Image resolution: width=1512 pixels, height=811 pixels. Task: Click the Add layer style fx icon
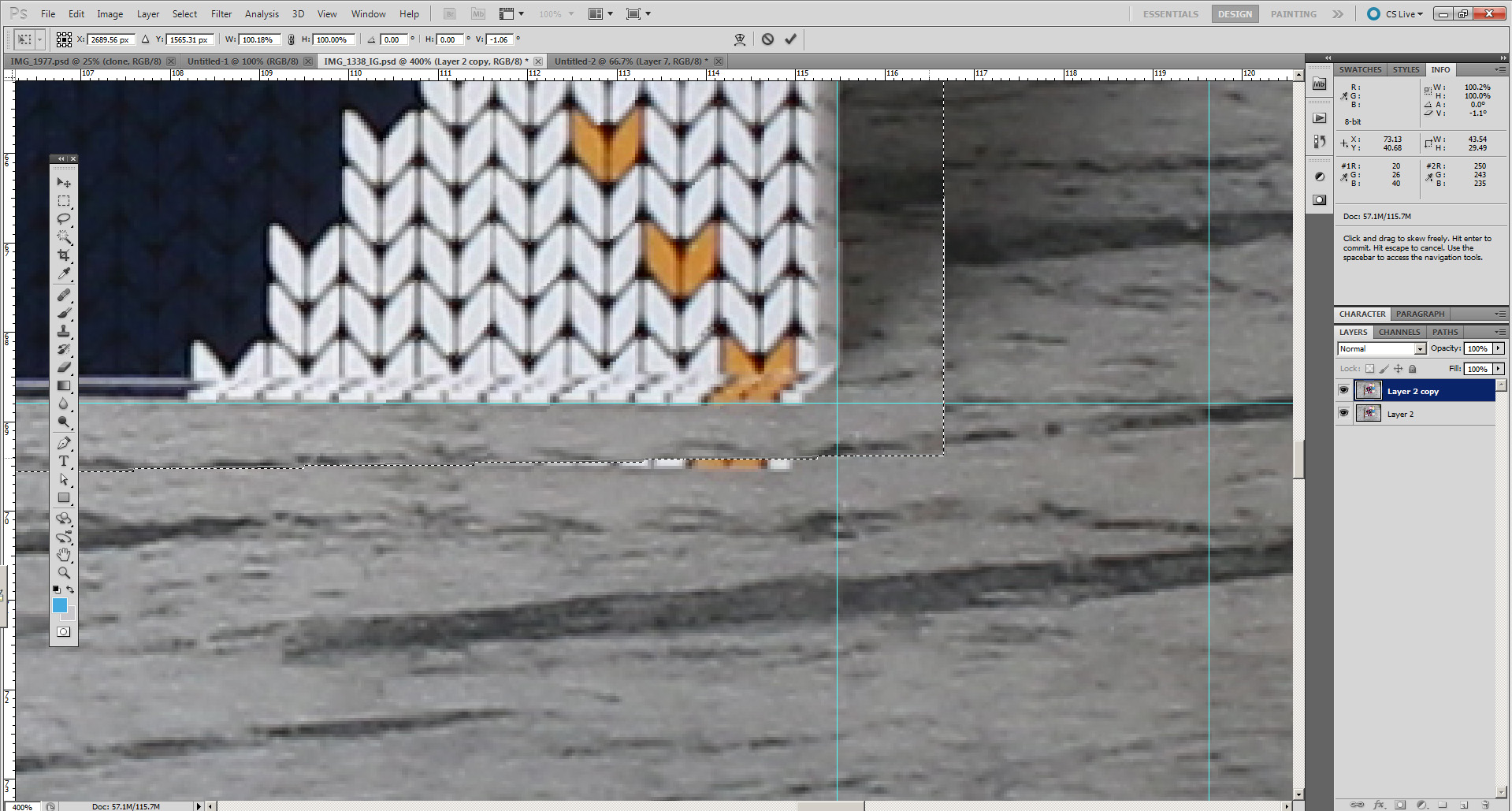(1379, 805)
